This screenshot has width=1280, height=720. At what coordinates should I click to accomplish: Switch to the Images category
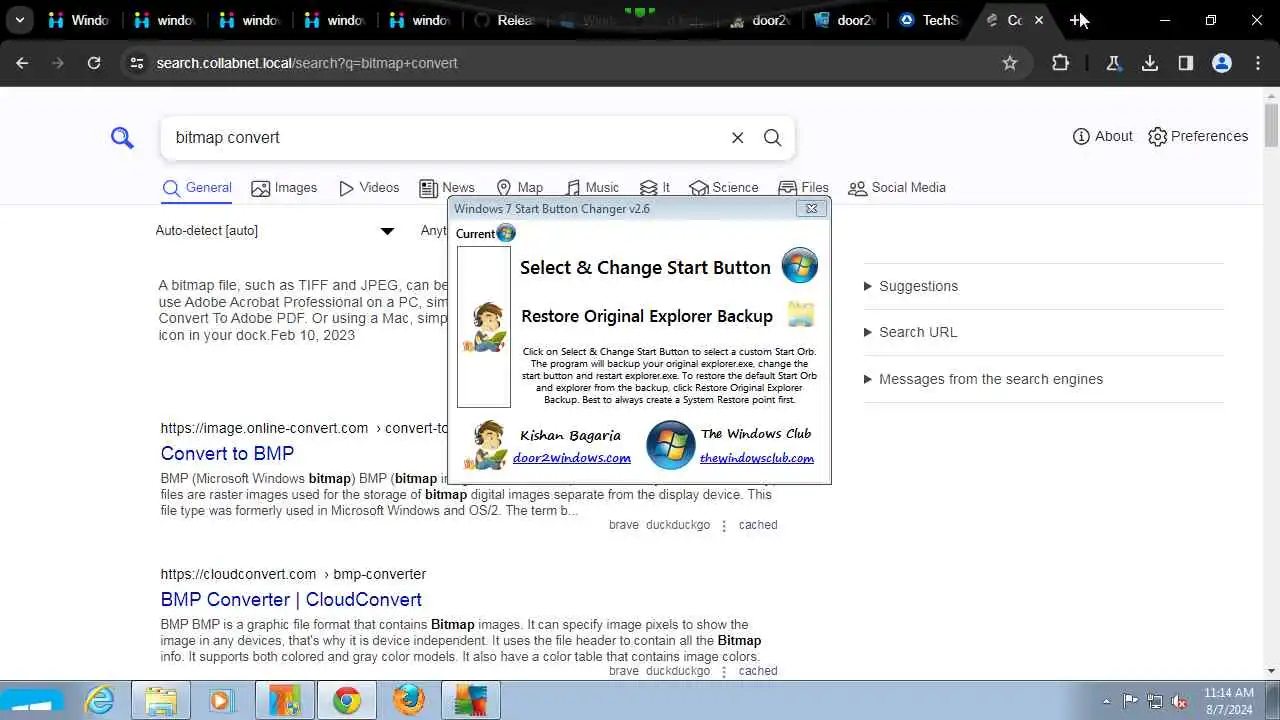coord(284,188)
